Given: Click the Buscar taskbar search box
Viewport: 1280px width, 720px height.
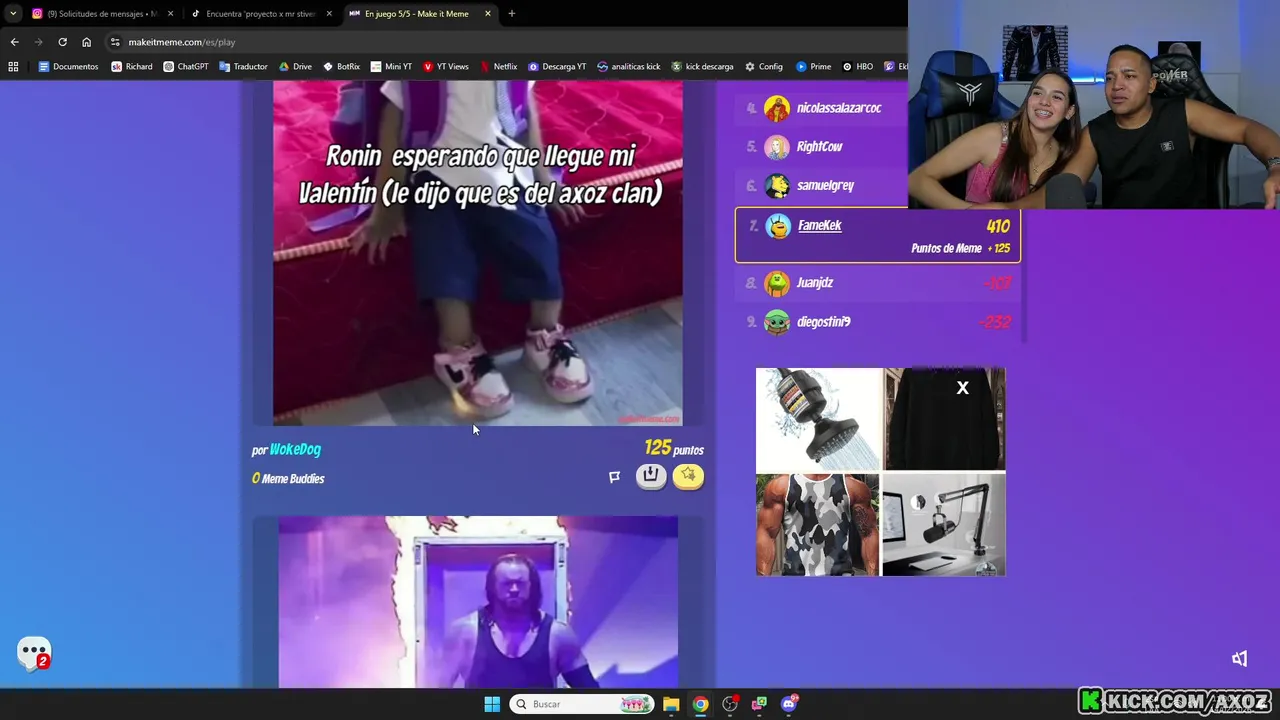Looking at the screenshot, I should pyautogui.click(x=581, y=704).
